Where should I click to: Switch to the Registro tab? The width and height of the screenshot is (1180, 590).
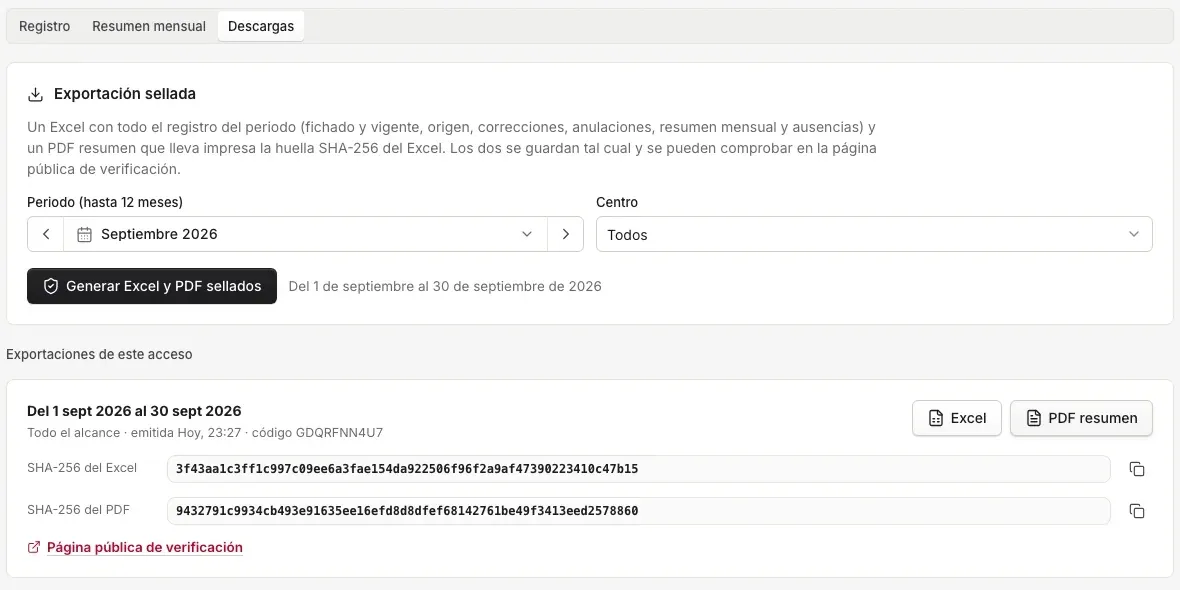pos(44,26)
